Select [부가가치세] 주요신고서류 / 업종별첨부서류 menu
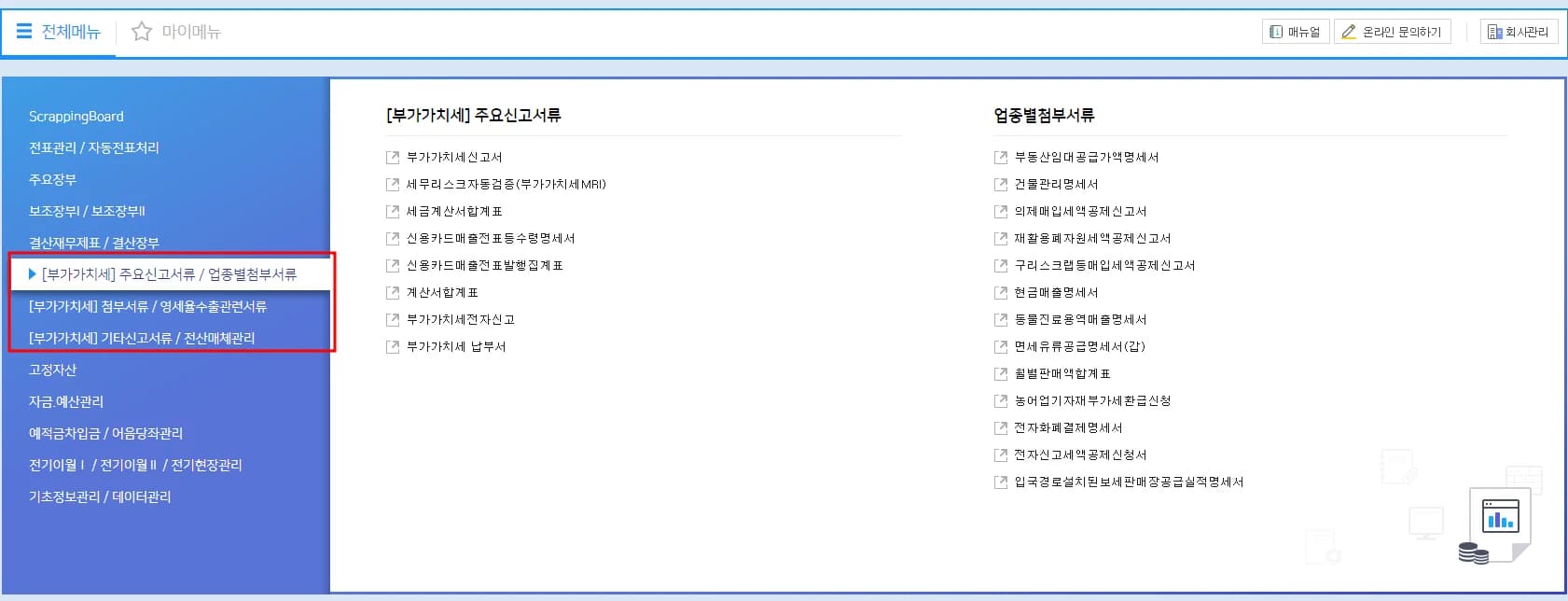 coord(170,274)
